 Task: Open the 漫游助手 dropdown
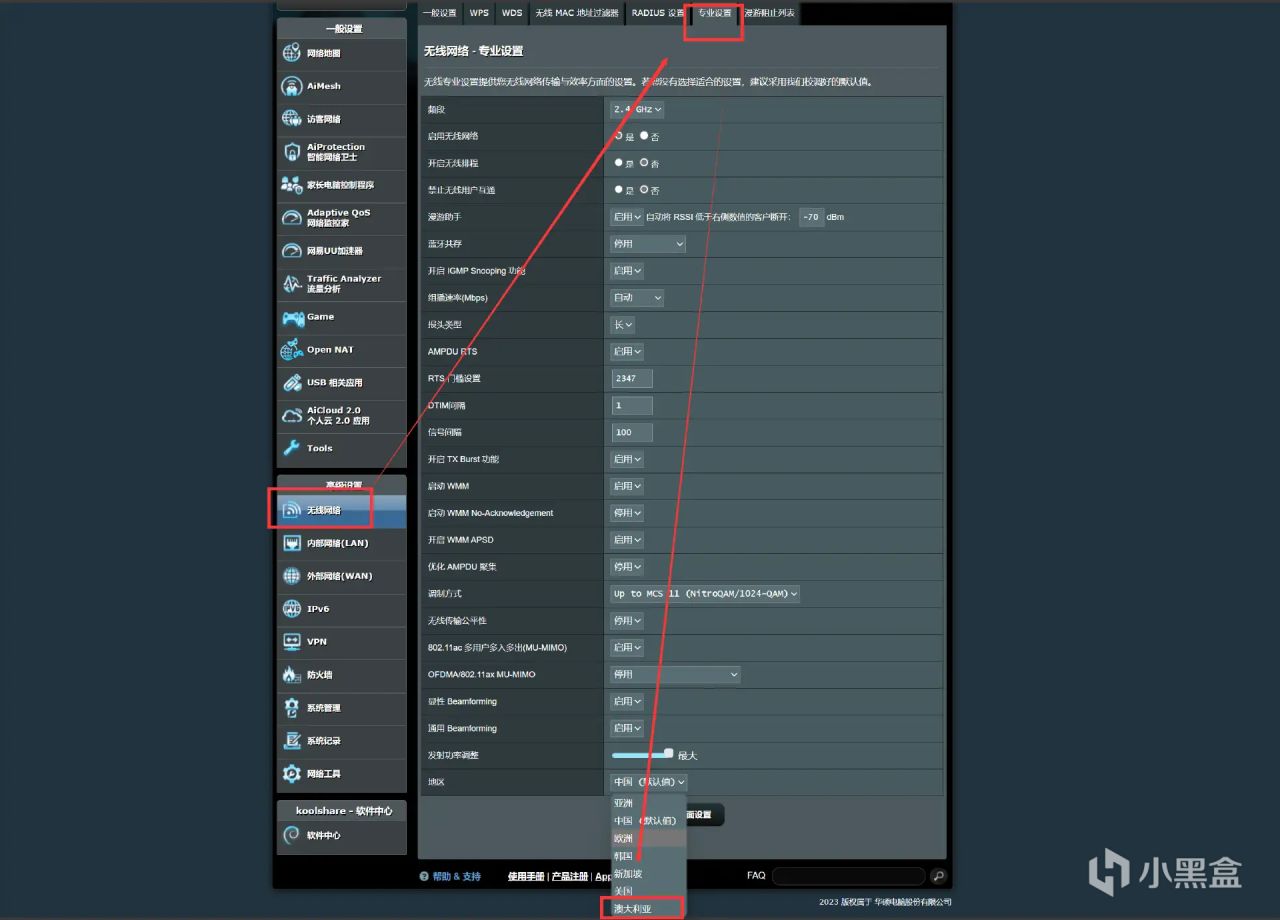(627, 216)
